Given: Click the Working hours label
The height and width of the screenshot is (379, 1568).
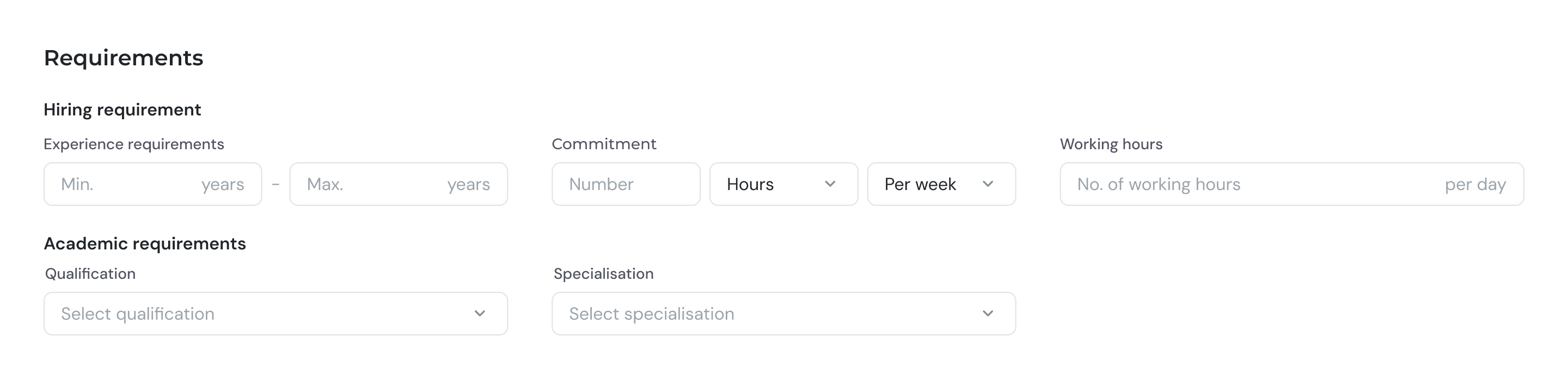Looking at the screenshot, I should coord(1111,145).
